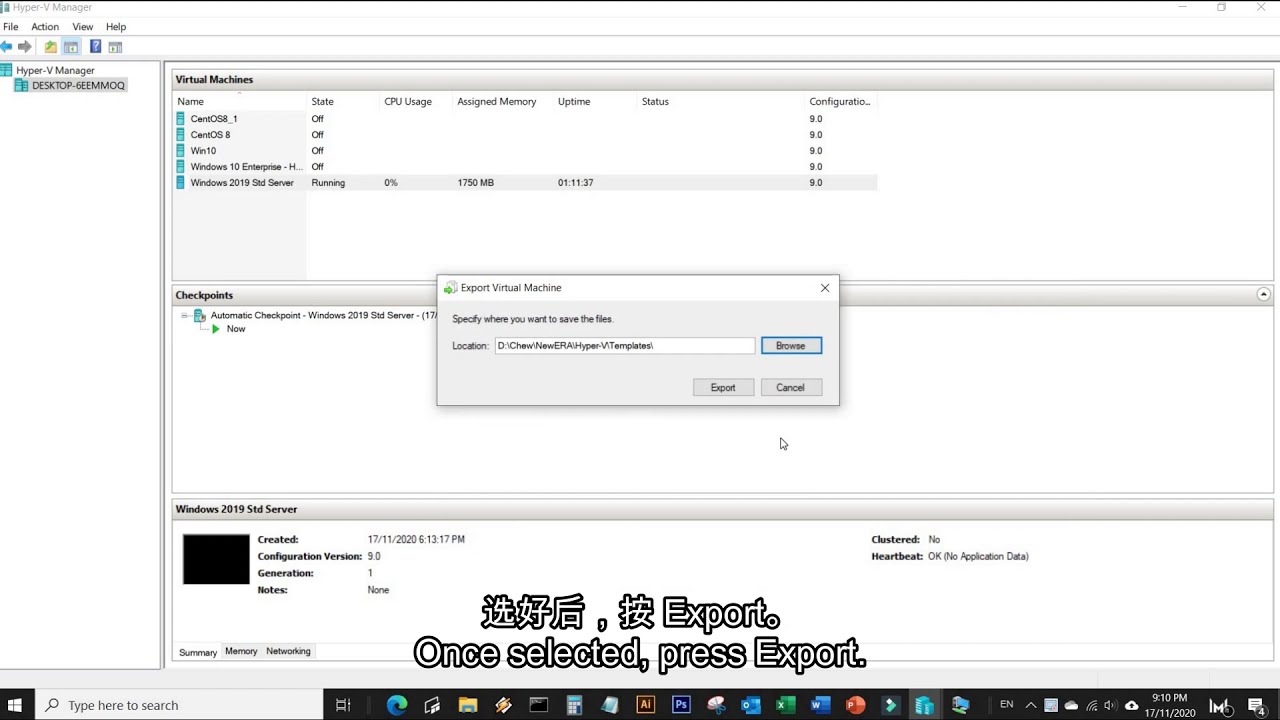Open Calculator from the taskbar
This screenshot has height=720, width=1280.
574,705
